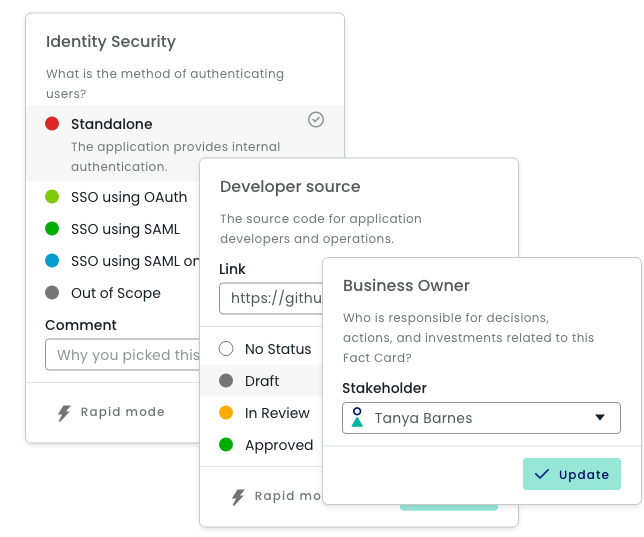Image resolution: width=644 pixels, height=537 pixels.
Task: Open the Tanya Barnes stakeholder combo box
Action: tap(481, 418)
